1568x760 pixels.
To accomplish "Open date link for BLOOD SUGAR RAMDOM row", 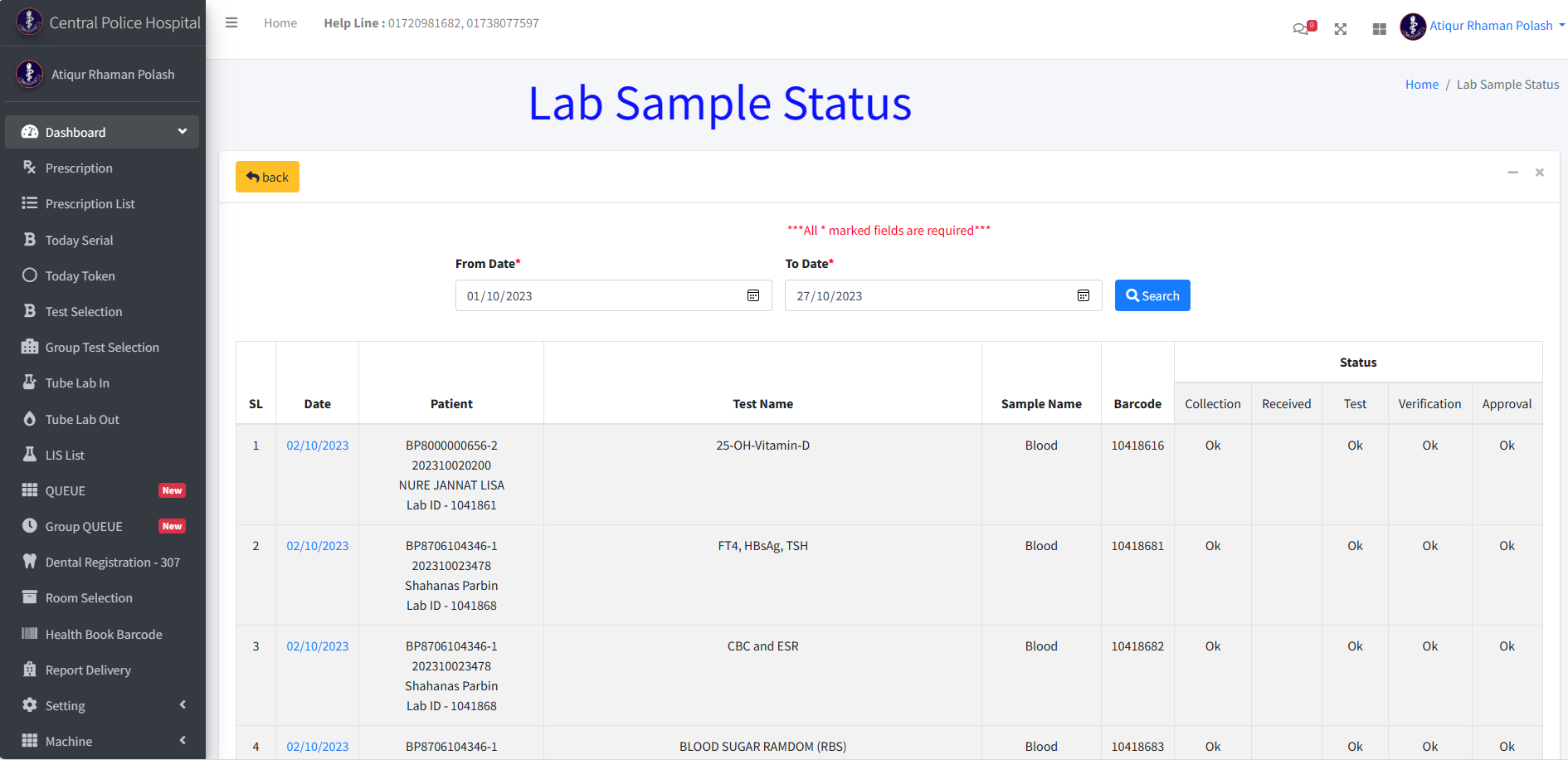I will [x=318, y=747].
